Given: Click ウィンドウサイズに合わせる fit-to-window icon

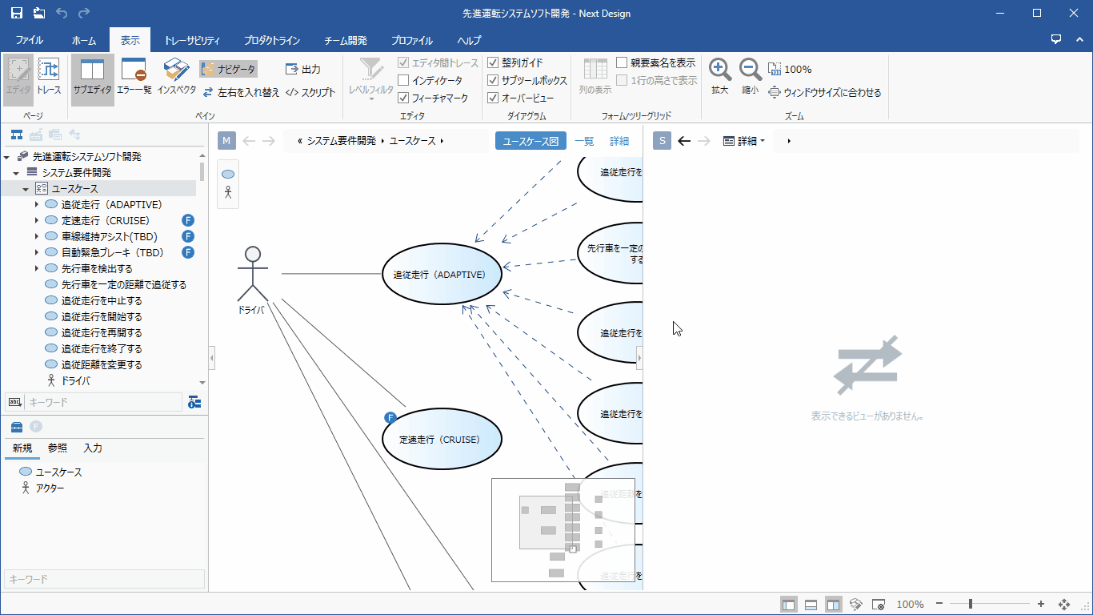Looking at the screenshot, I should pos(774,92).
